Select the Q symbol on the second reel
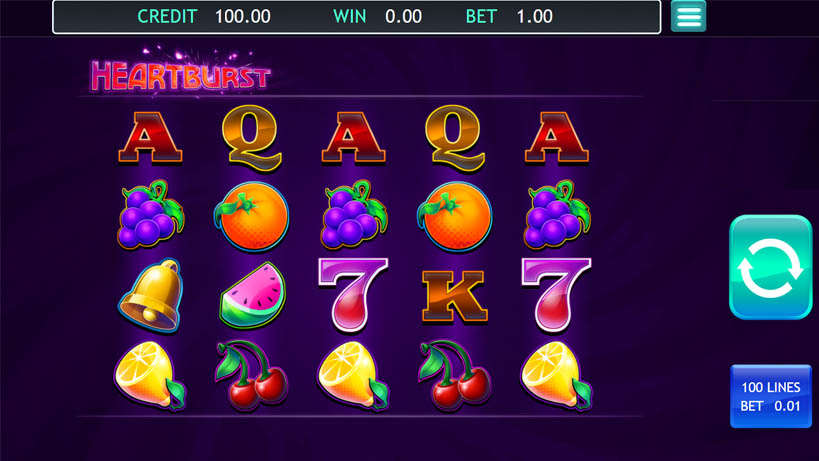Screen dimensions: 819x461 point(252,138)
